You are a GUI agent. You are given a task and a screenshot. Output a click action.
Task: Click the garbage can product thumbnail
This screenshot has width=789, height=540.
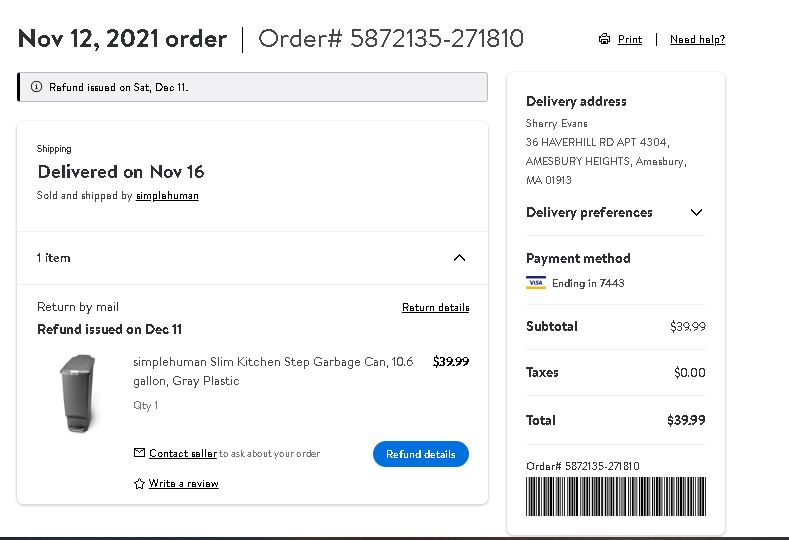(x=78, y=393)
